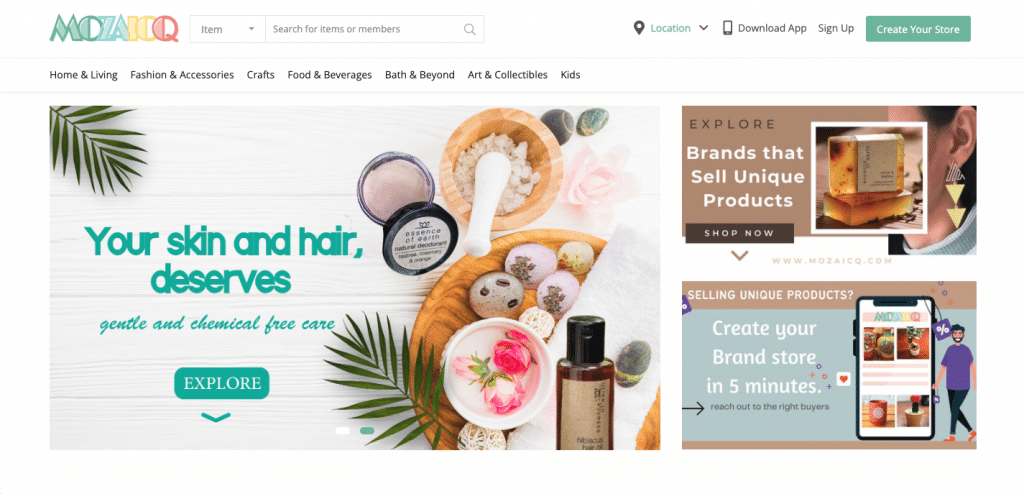
Task: Click the MOZAICQ logo
Action: point(114,29)
